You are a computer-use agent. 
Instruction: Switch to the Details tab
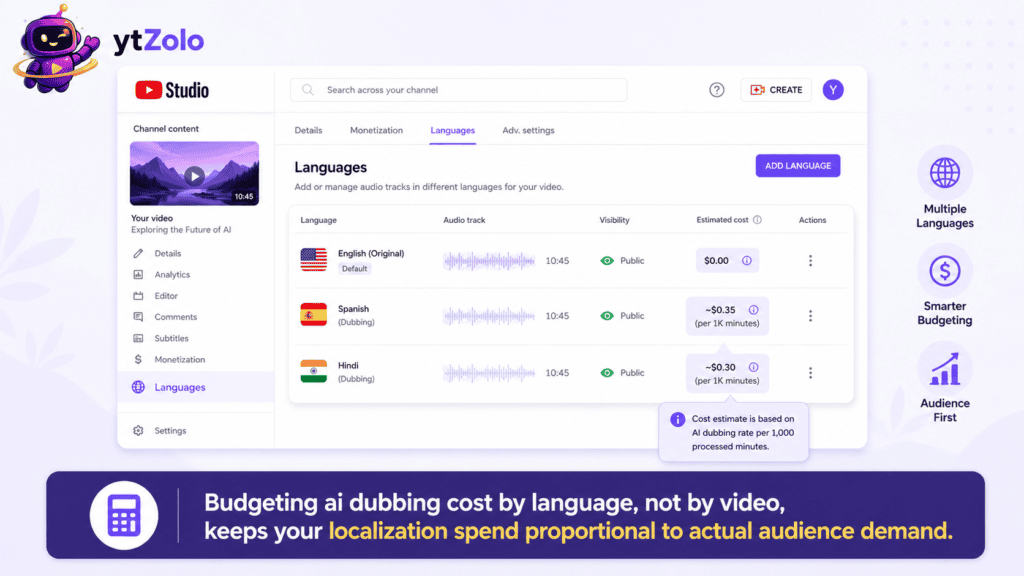tap(308, 131)
